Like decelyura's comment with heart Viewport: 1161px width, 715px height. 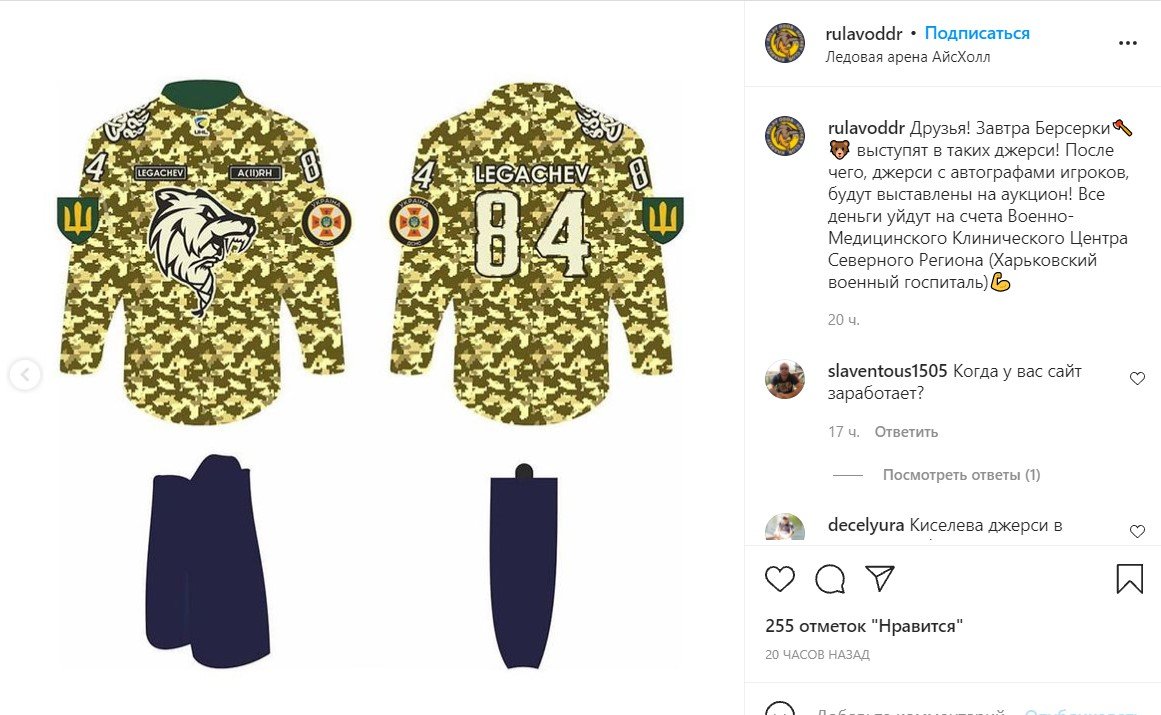point(1137,531)
